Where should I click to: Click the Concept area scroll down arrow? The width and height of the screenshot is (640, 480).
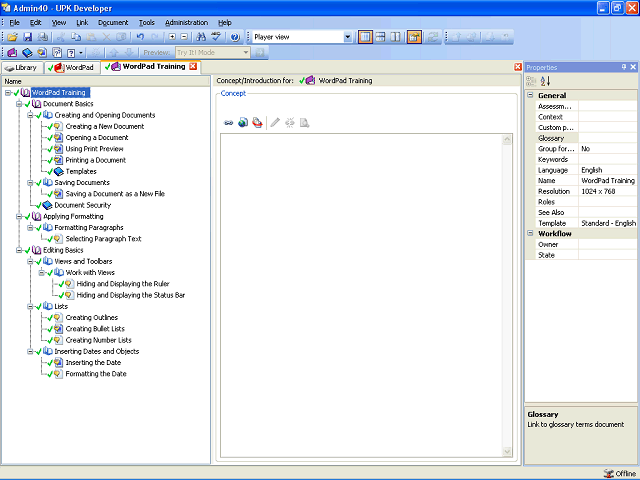coord(507,451)
